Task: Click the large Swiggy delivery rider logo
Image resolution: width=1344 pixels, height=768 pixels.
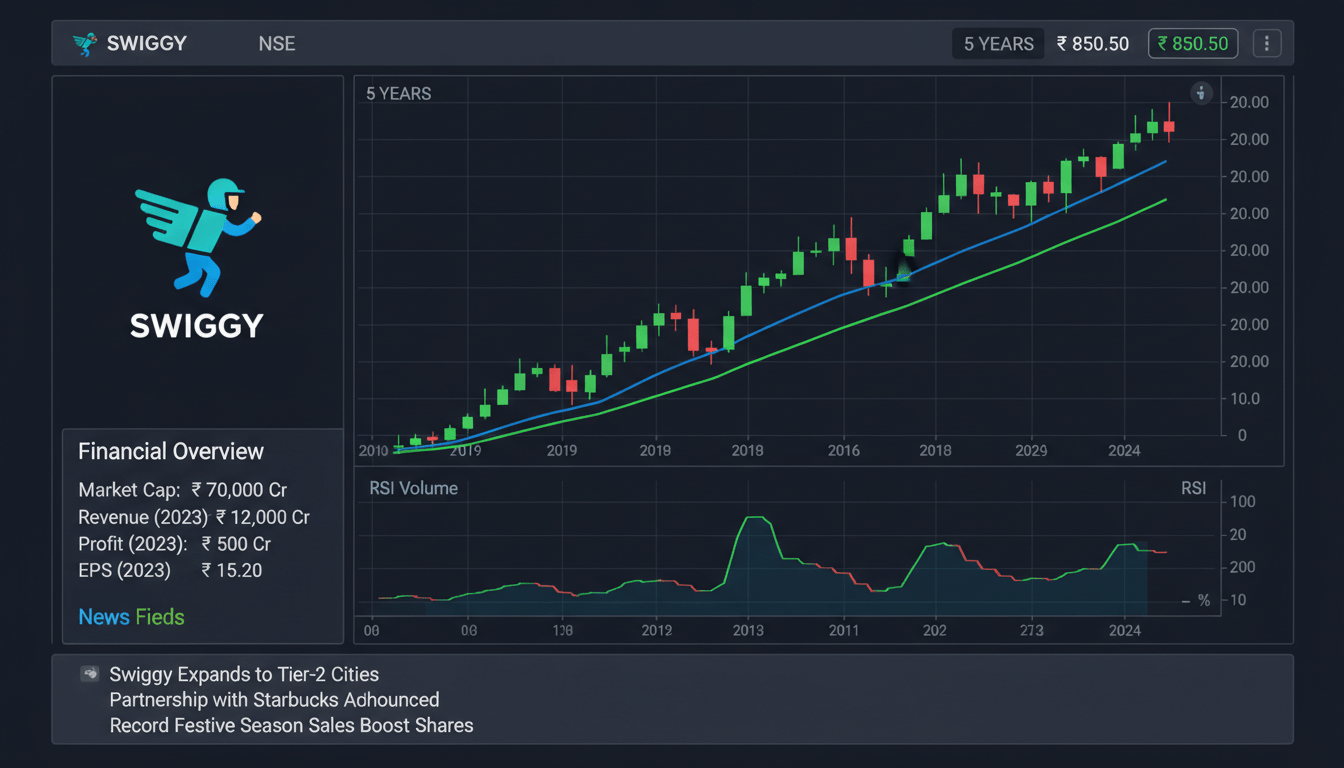Action: [x=197, y=237]
